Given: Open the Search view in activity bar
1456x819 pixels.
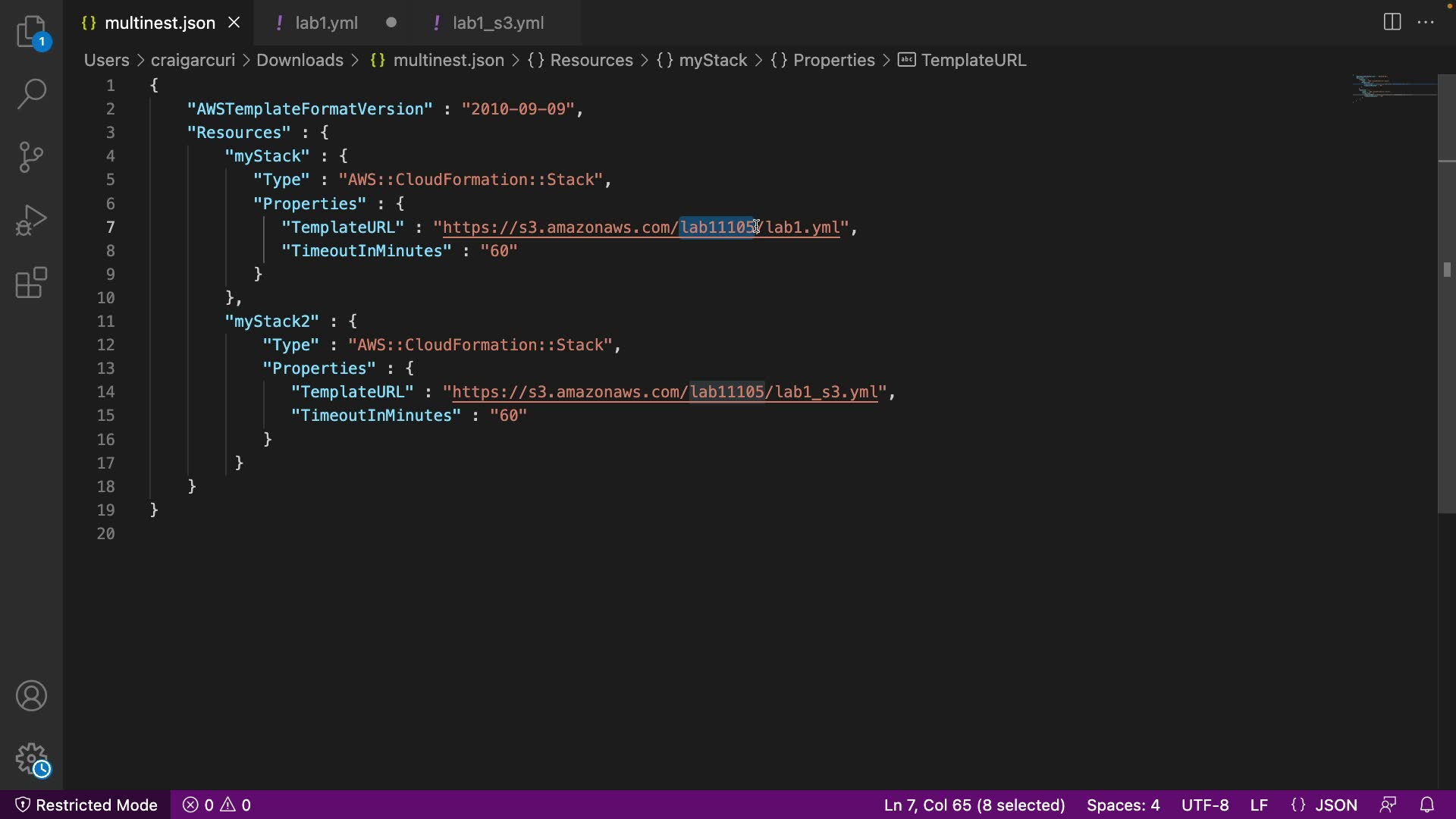Looking at the screenshot, I should pyautogui.click(x=32, y=94).
